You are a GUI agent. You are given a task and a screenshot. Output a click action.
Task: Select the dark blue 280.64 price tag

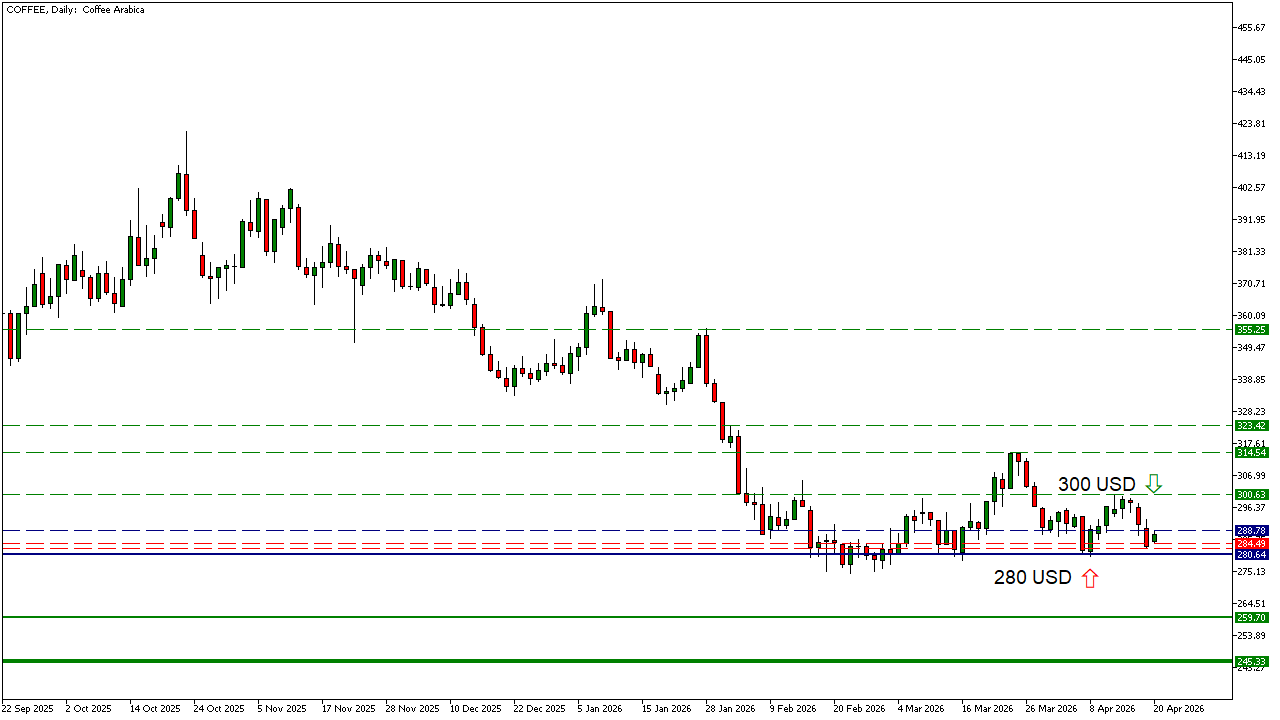[1251, 554]
